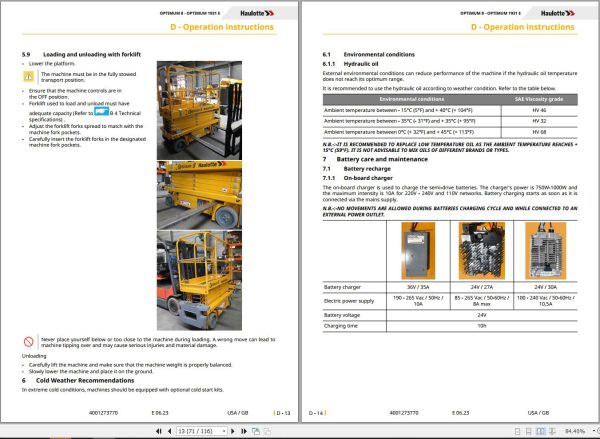Click 'Environmental conditions' table header

(412, 99)
